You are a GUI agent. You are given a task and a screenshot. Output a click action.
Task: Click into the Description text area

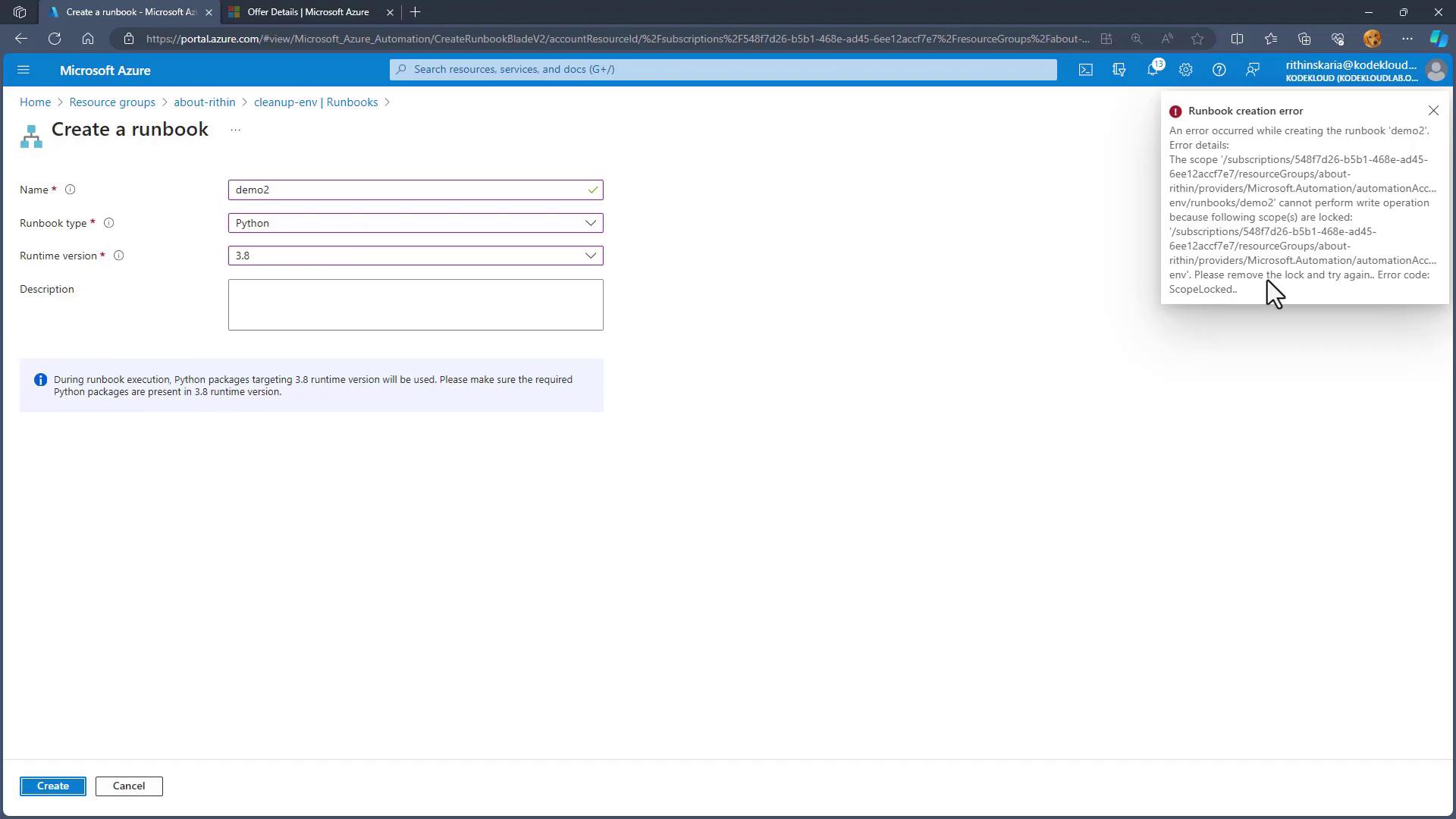coord(416,305)
